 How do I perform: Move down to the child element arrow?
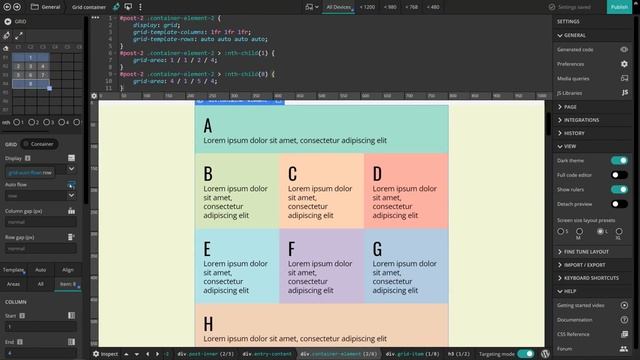[137, 354]
